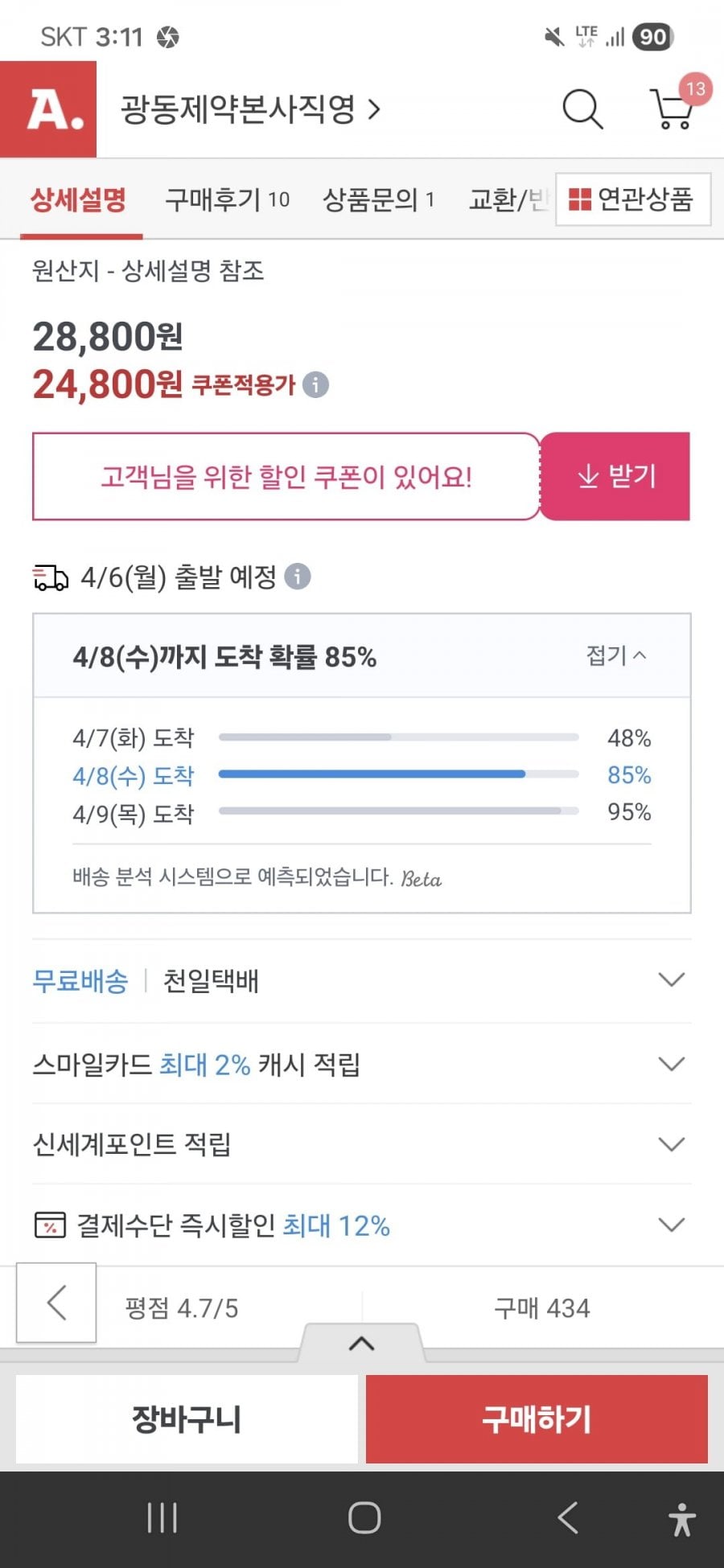Screen dimensions: 724x1568
Task: Open Android recent apps button
Action: coord(162,1518)
